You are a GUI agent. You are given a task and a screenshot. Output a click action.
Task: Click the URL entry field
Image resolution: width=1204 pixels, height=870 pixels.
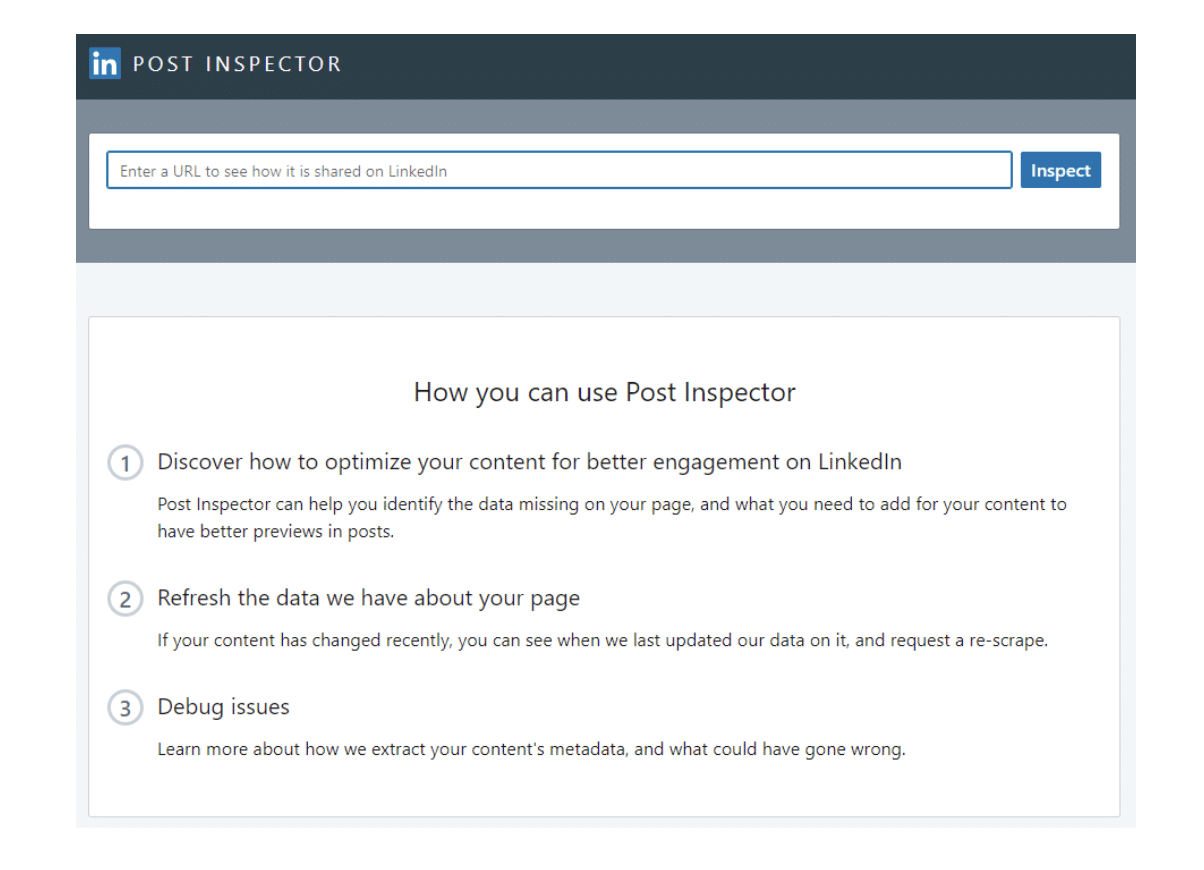click(x=560, y=170)
